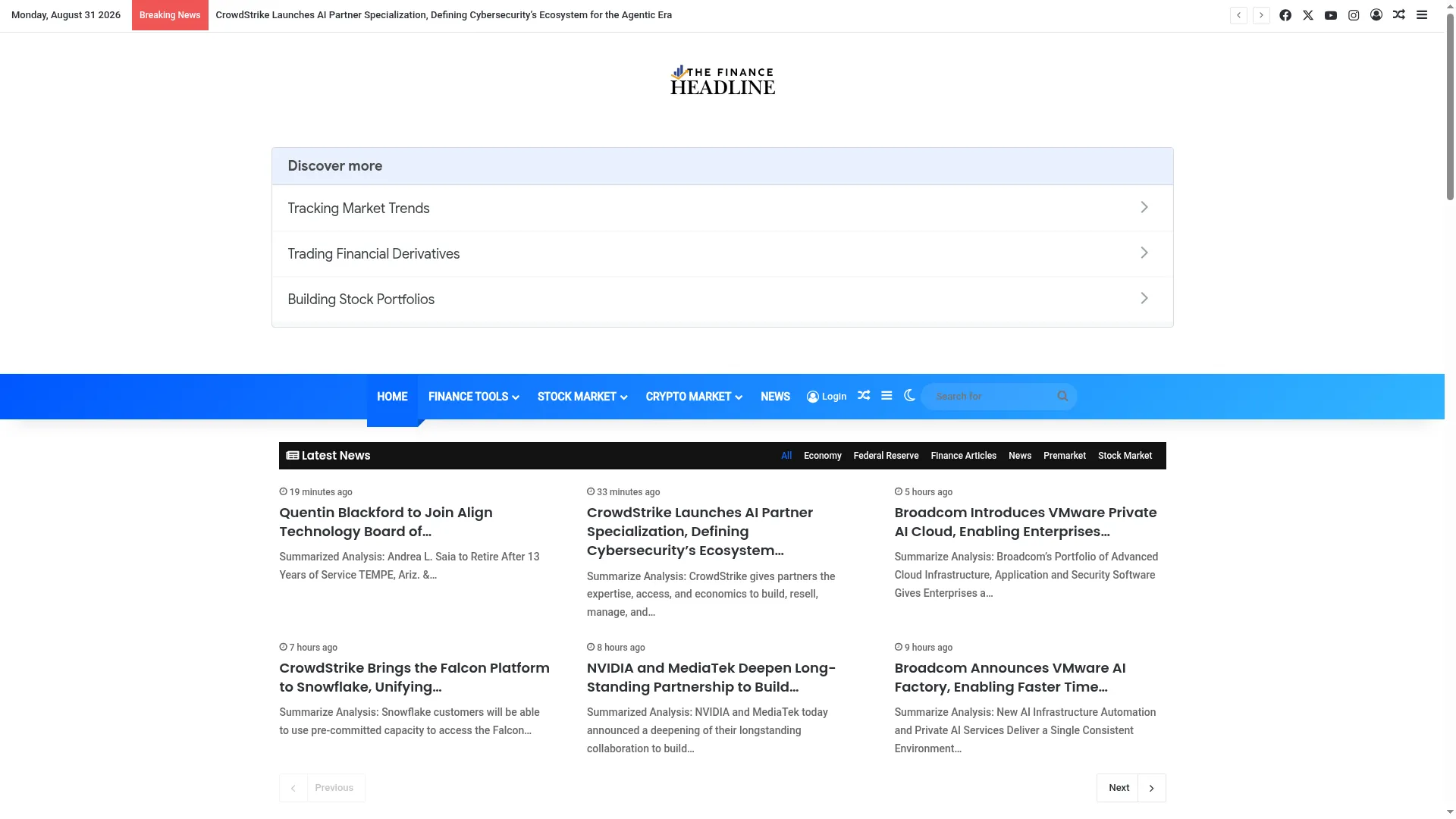Click the Breaking News label
This screenshot has height=819, width=1456.
pyautogui.click(x=170, y=15)
